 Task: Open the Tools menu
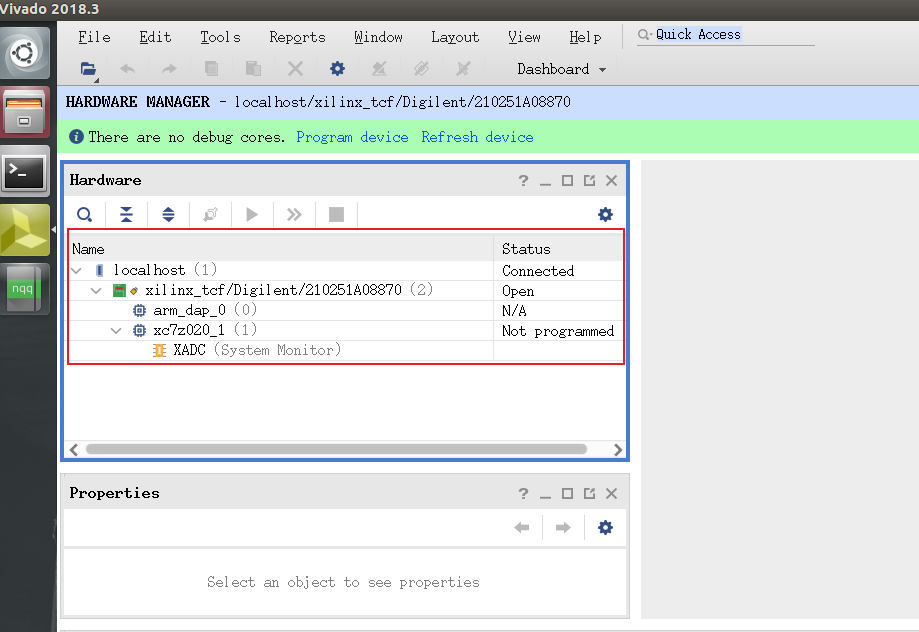pos(220,37)
